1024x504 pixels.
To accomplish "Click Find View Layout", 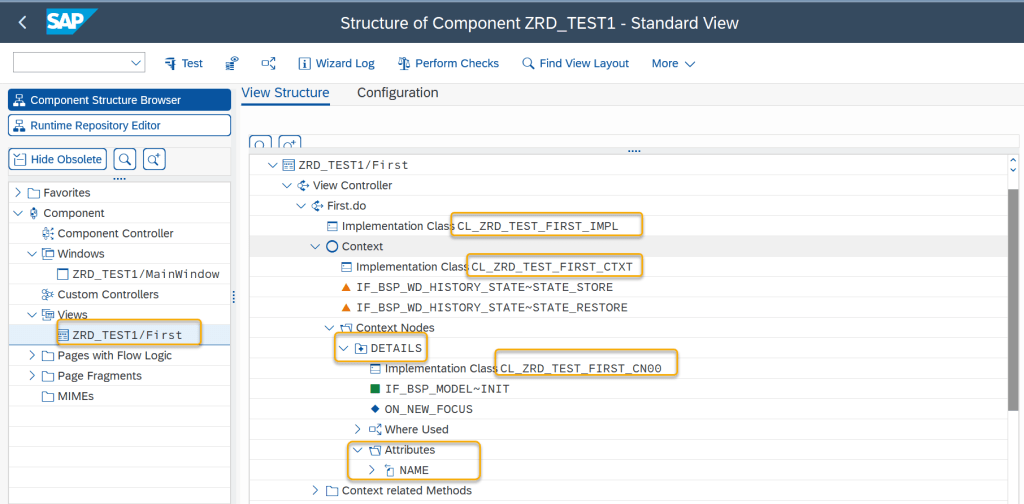I will 575,63.
